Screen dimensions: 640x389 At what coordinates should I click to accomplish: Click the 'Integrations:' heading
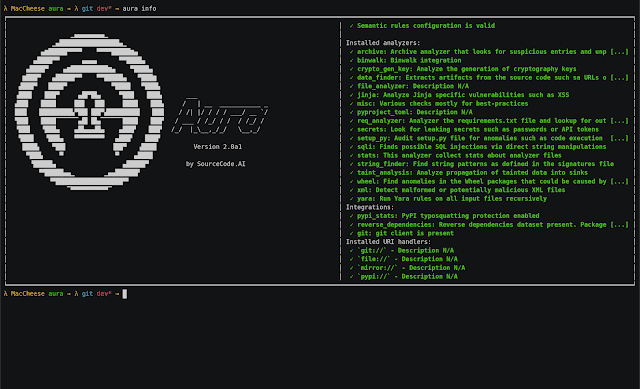click(370, 207)
